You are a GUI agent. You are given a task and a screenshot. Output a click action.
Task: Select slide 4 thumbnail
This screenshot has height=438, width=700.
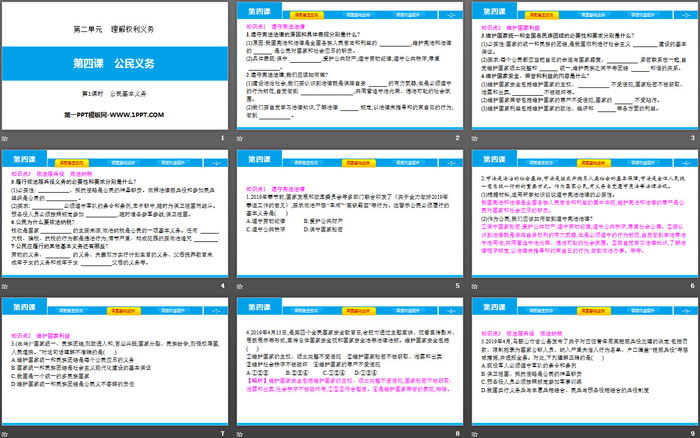115,213
